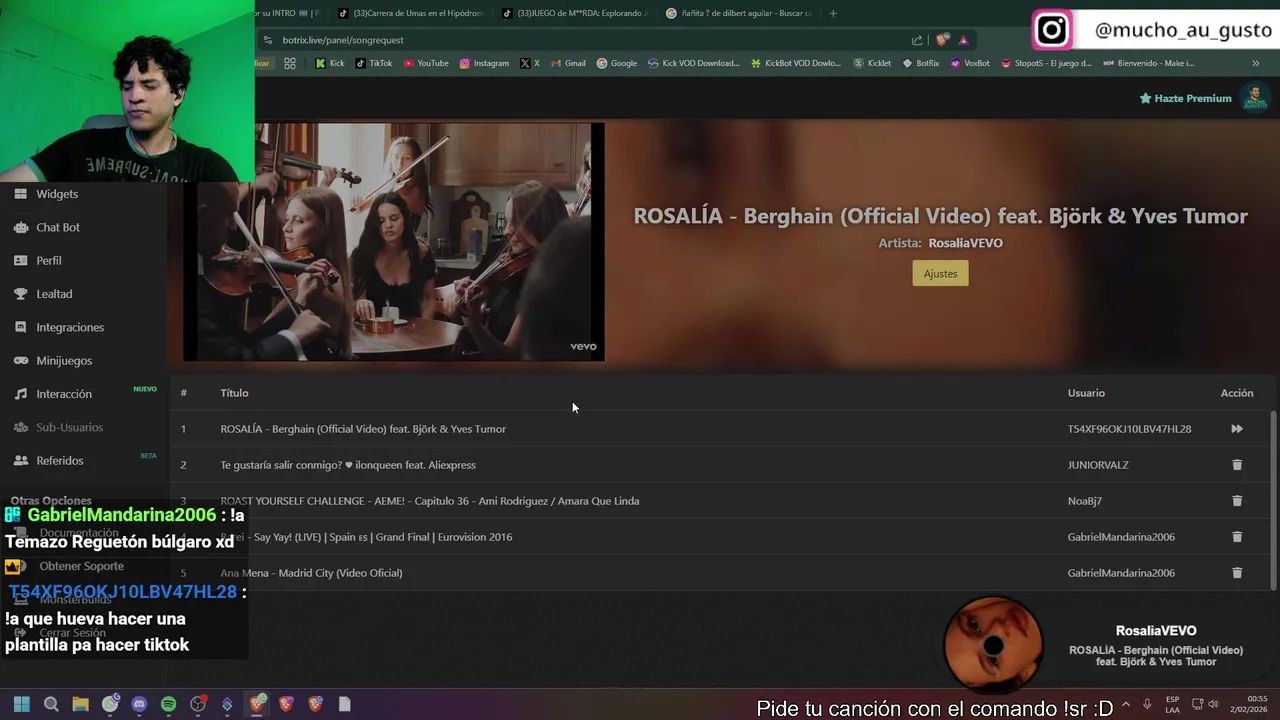Viewport: 1280px width, 720px height.
Task: Delete the 'Te gustaría salir conmigo?' request
Action: [x=1237, y=465]
